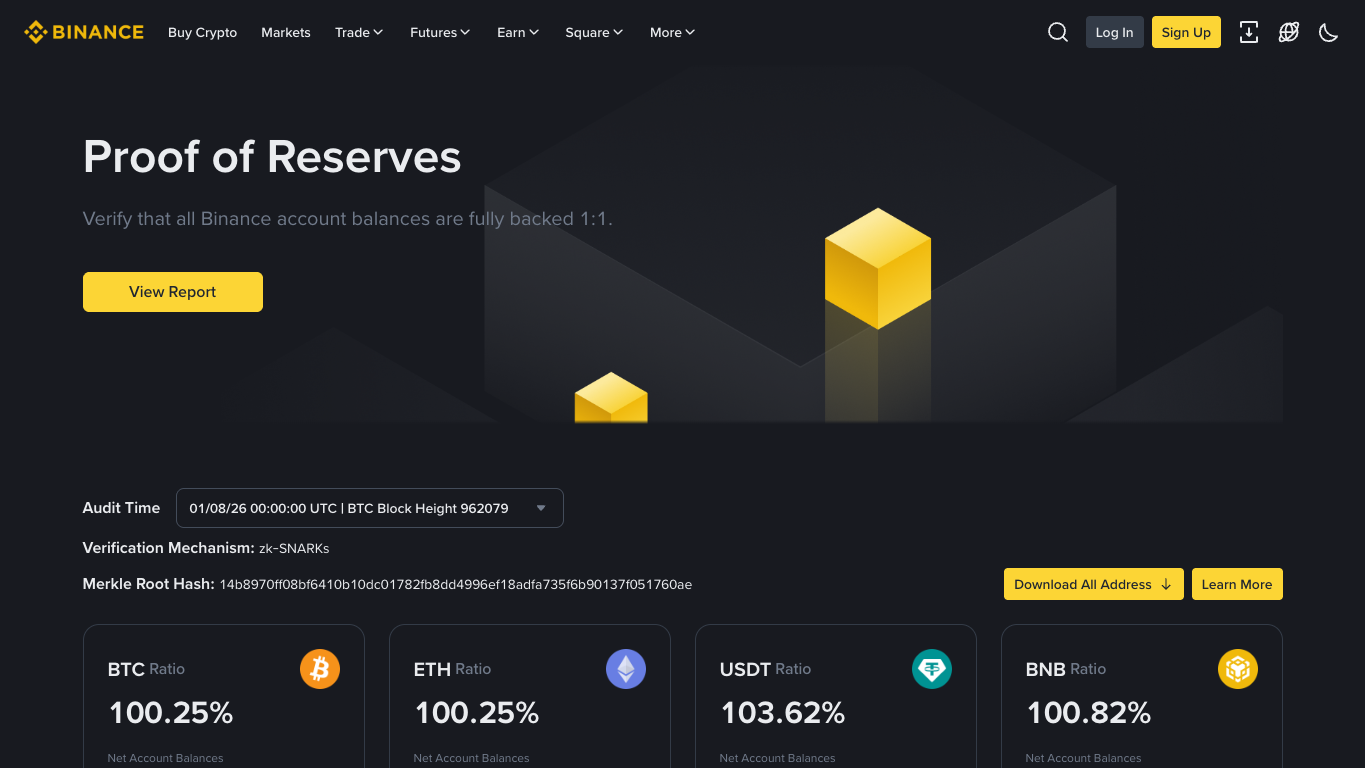Open Buy Crypto page
1365x768 pixels.
click(202, 32)
